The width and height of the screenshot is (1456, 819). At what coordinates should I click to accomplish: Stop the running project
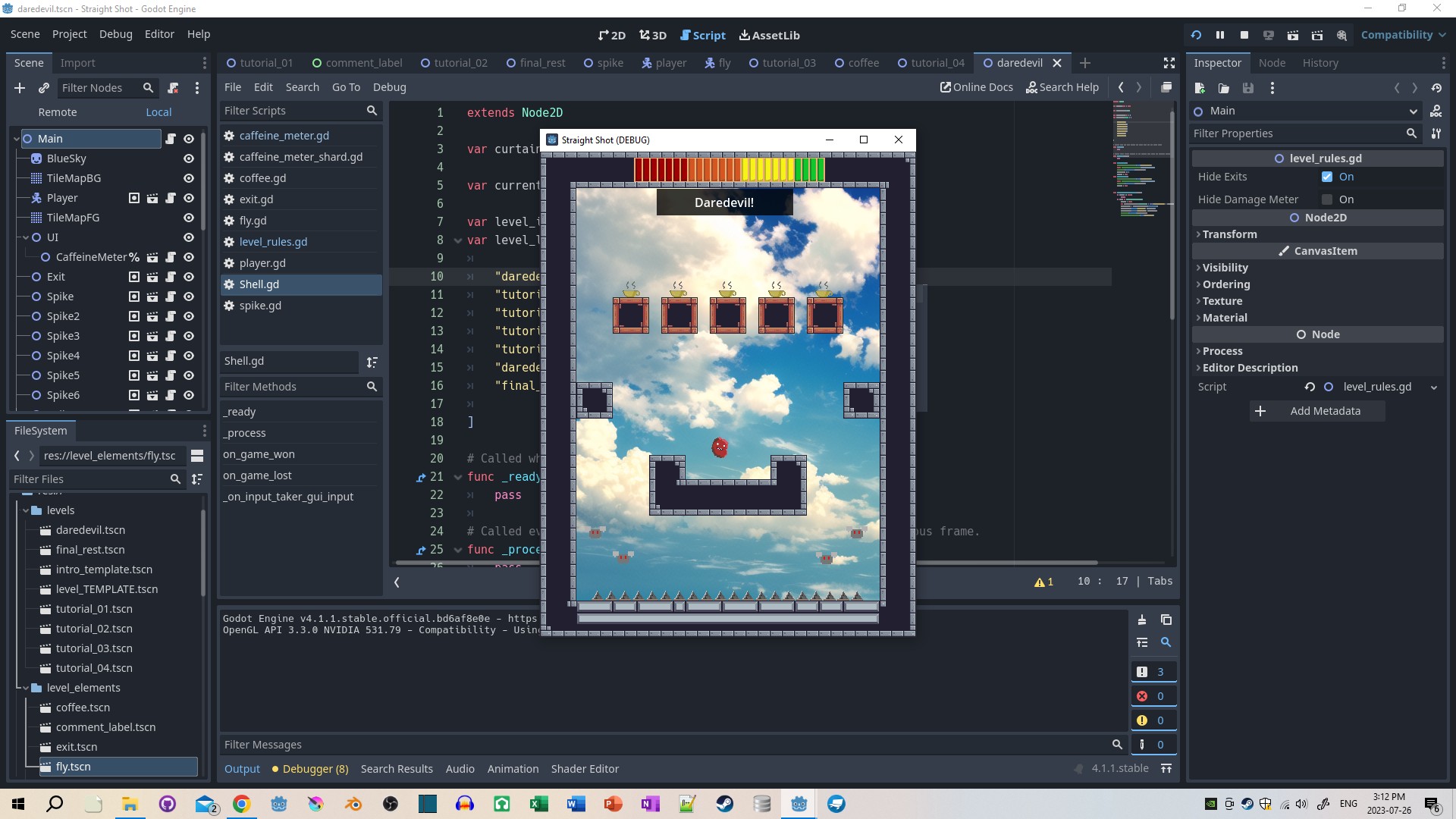1244,35
